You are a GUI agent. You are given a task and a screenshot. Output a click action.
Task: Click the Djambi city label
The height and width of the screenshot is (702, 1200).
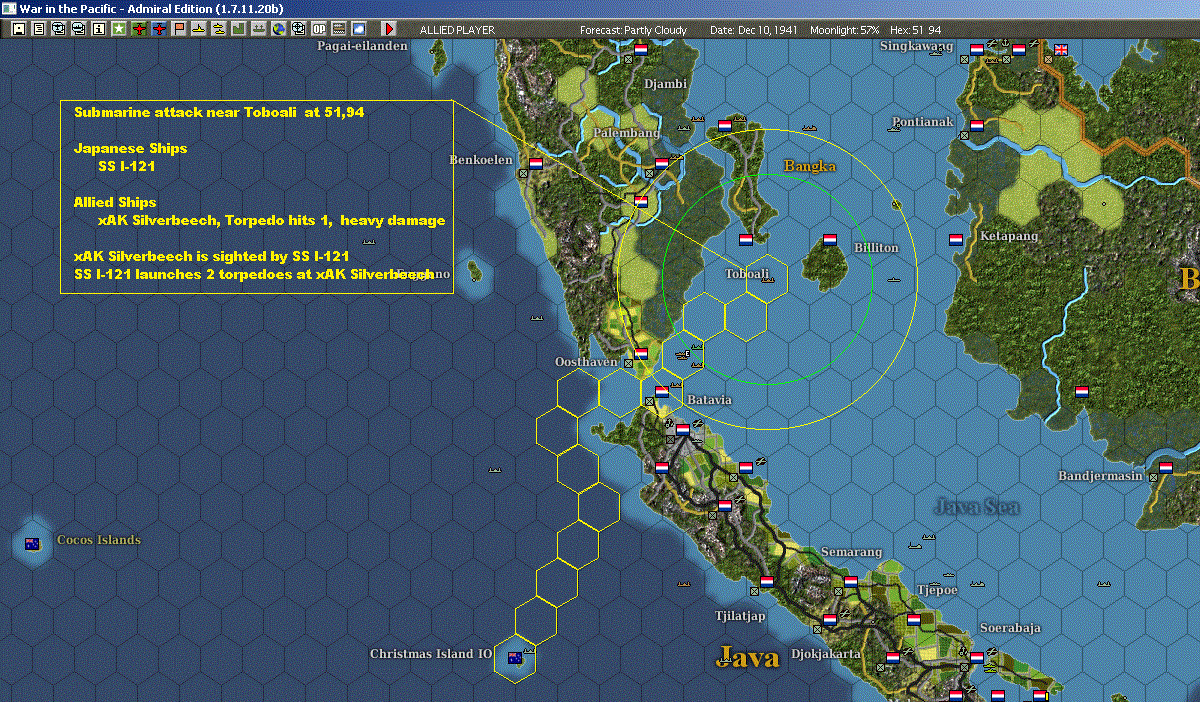click(666, 83)
